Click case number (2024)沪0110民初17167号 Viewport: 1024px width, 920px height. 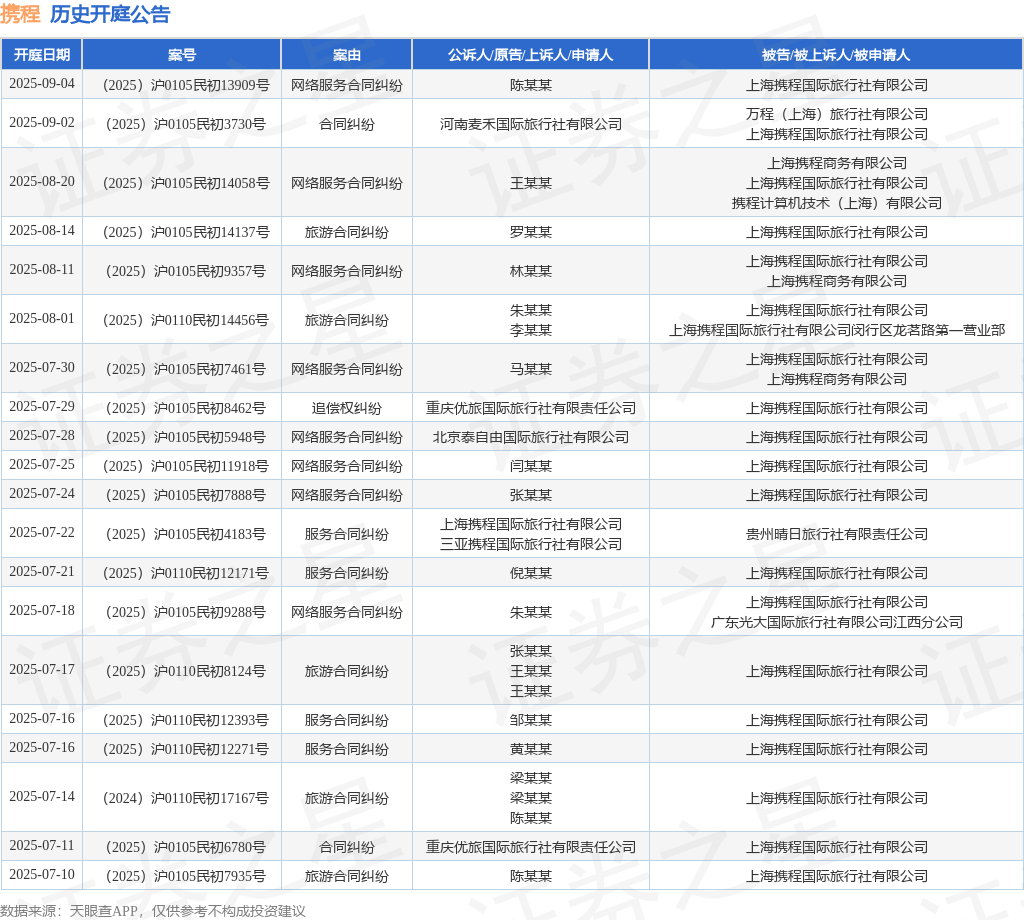(x=186, y=798)
